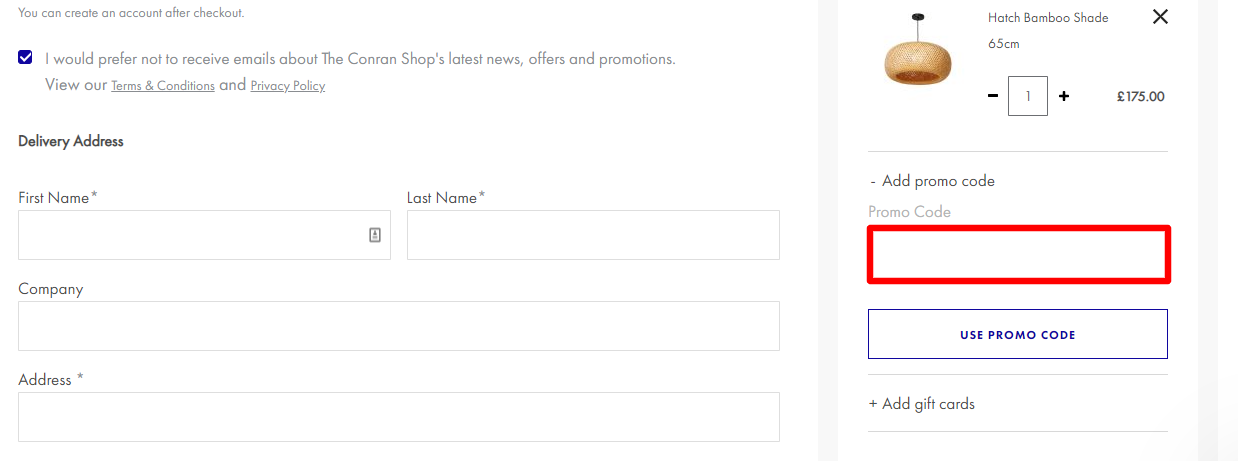Viewport: 1238px width, 461px height.
Task: Click the £175.00 item price
Action: 1141,97
